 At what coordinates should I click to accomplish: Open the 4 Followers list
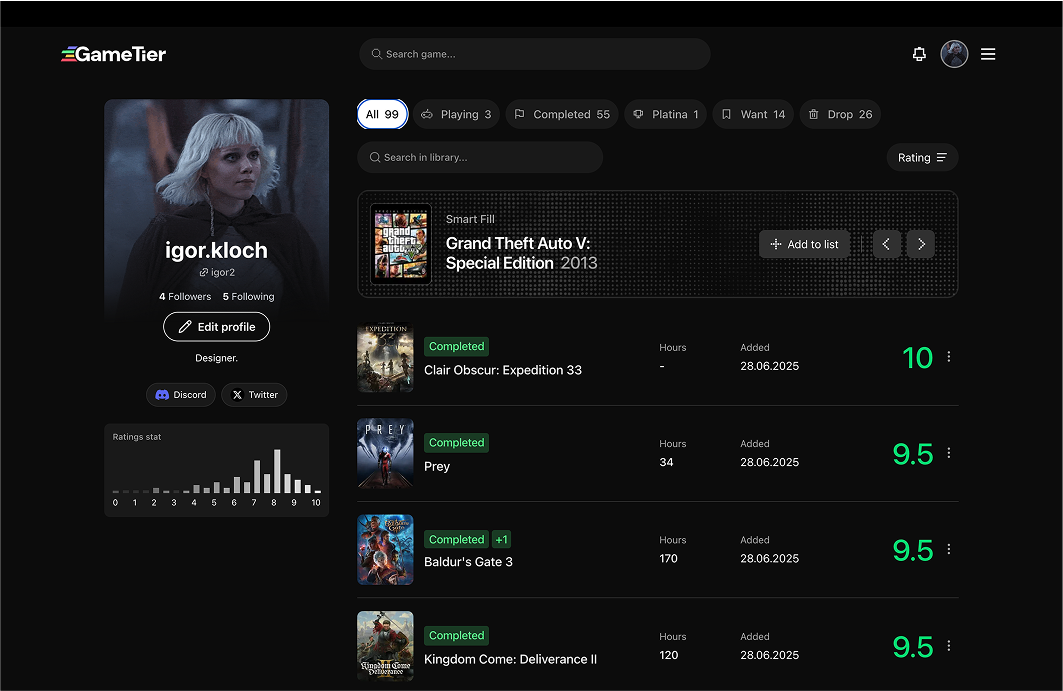point(185,296)
